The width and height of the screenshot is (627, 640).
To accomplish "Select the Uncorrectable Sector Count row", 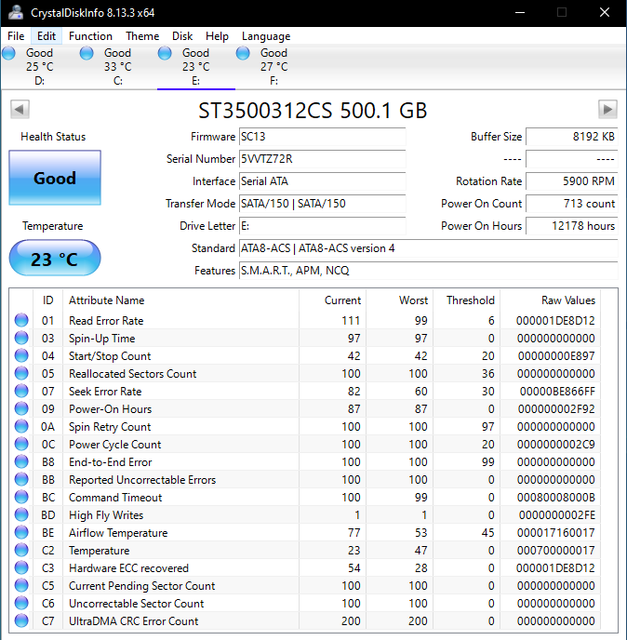I will tap(306, 603).
